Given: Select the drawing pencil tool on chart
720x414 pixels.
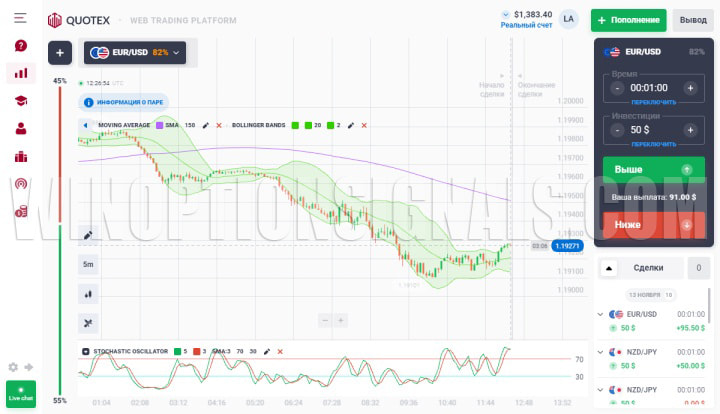Looking at the screenshot, I should (88, 236).
